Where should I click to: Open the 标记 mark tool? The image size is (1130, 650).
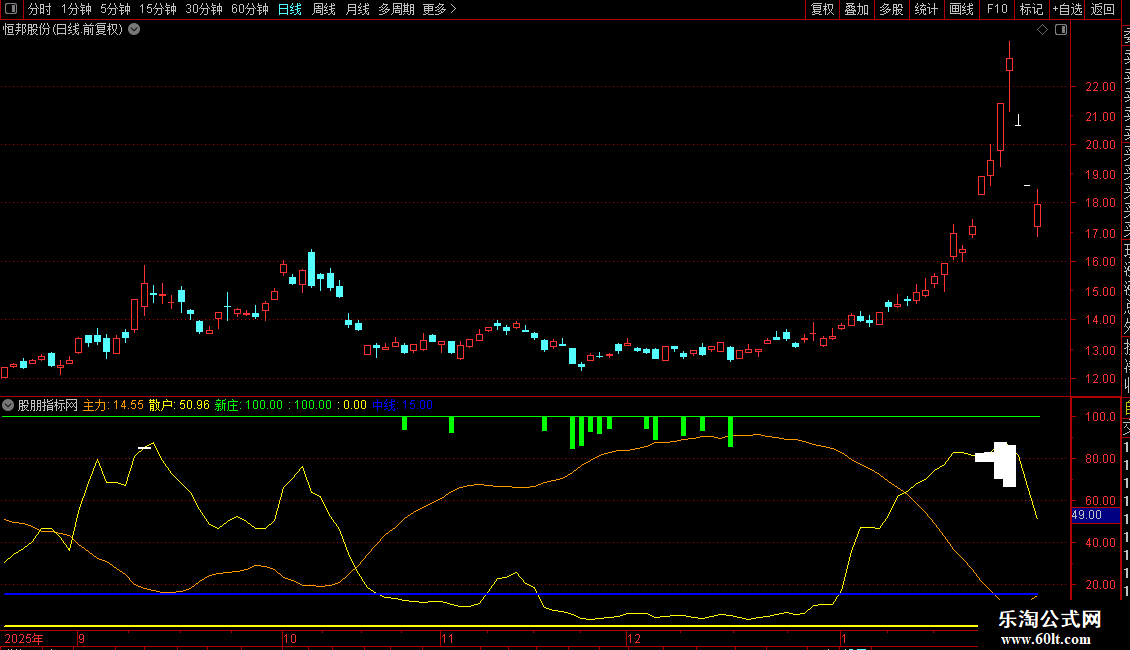click(x=1031, y=9)
